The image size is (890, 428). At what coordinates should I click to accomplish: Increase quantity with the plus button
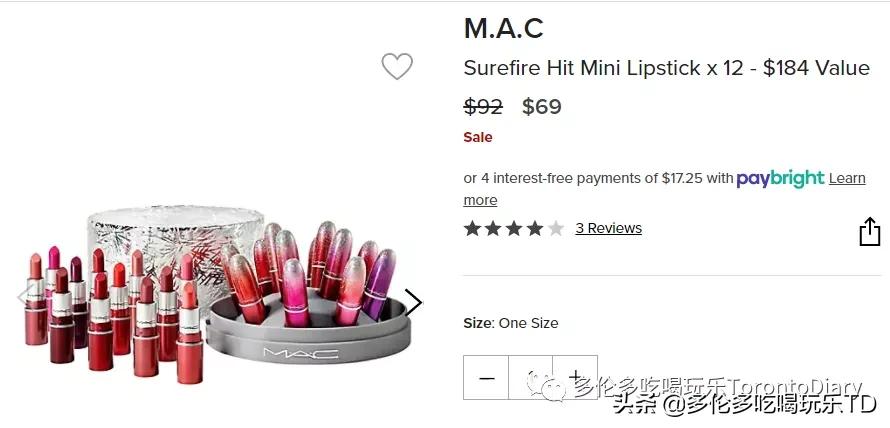[575, 377]
